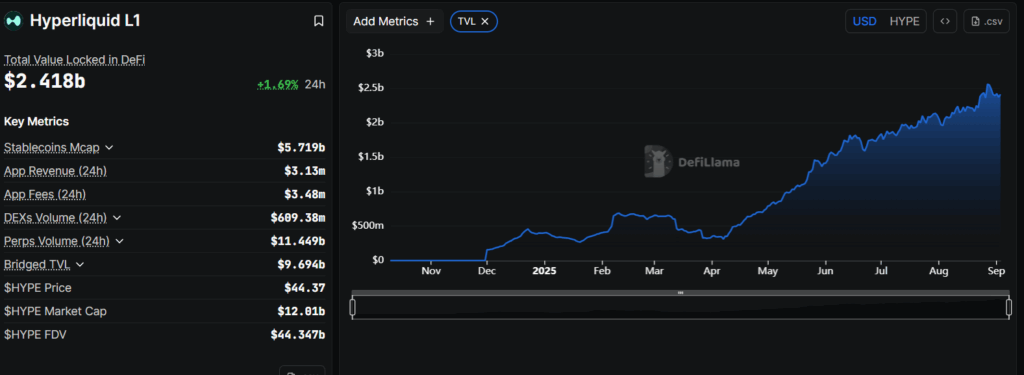Remove the TVL metric chip
The width and height of the screenshot is (1024, 375).
click(485, 22)
